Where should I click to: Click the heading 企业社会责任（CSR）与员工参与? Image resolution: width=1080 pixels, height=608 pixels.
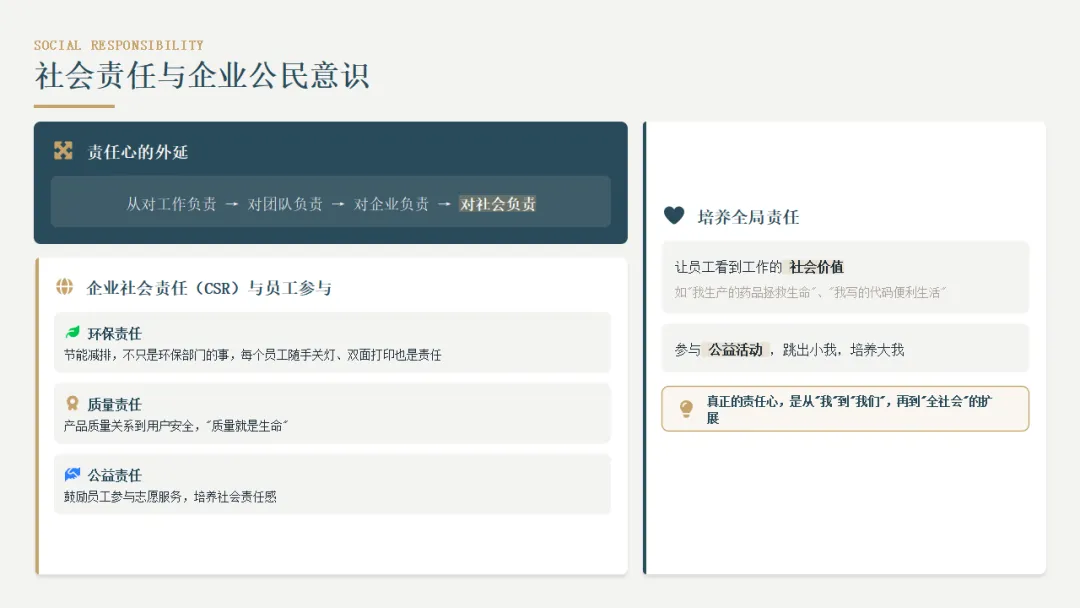tap(209, 288)
